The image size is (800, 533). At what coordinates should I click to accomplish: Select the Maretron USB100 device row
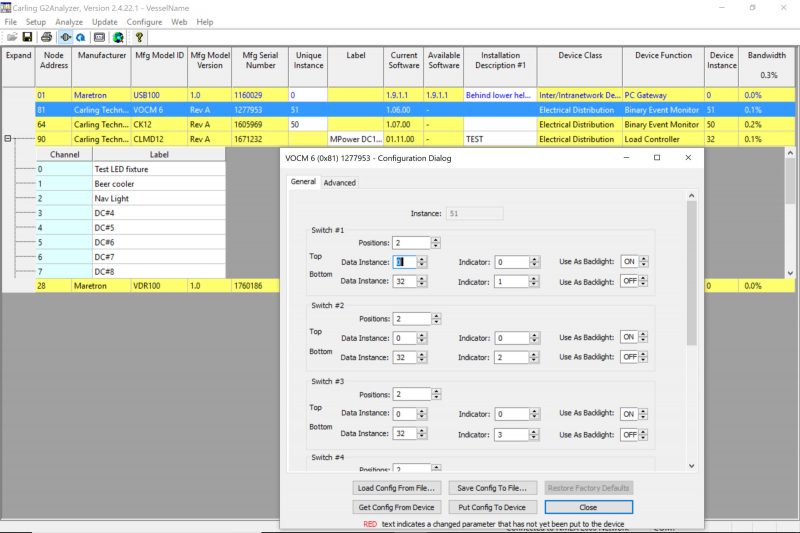pyautogui.click(x=415, y=95)
